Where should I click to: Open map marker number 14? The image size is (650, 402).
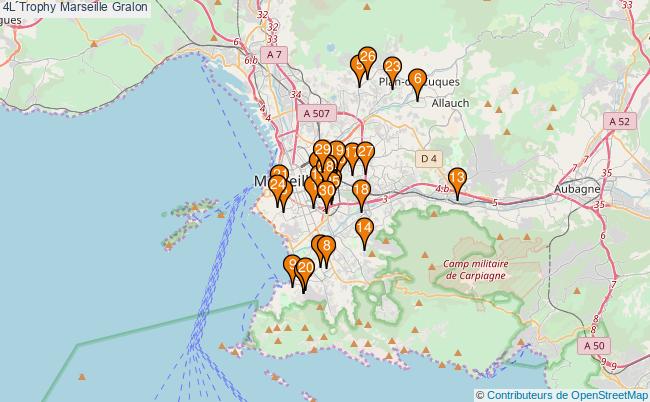pos(364,229)
